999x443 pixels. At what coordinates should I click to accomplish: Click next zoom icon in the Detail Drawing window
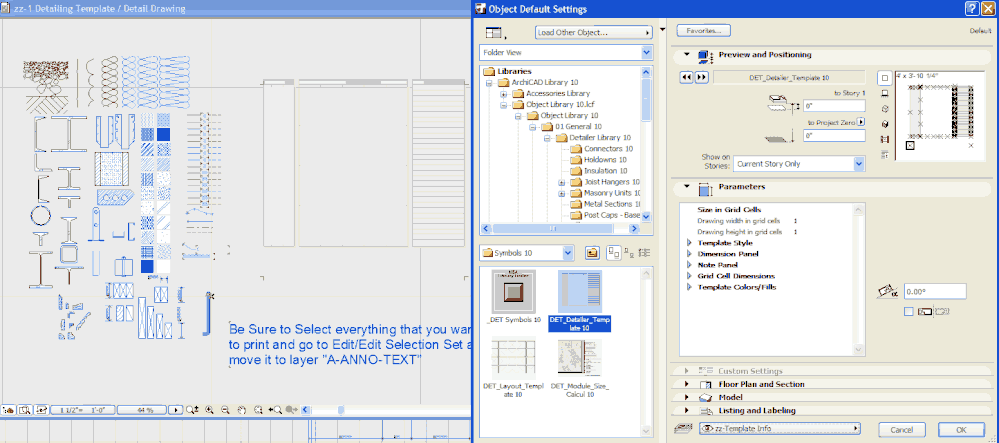pyautogui.click(x=292, y=410)
